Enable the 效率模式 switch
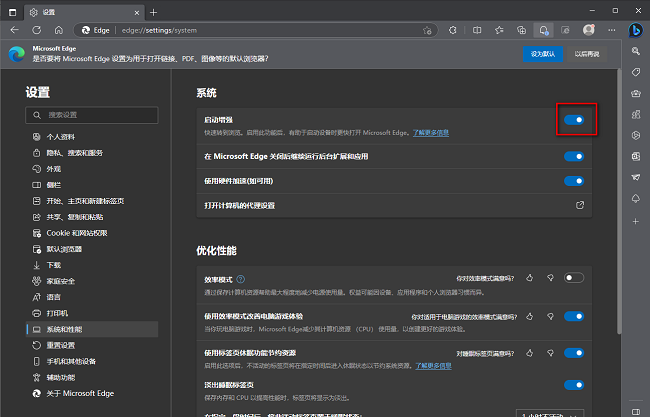This screenshot has width=650, height=417. click(x=574, y=278)
